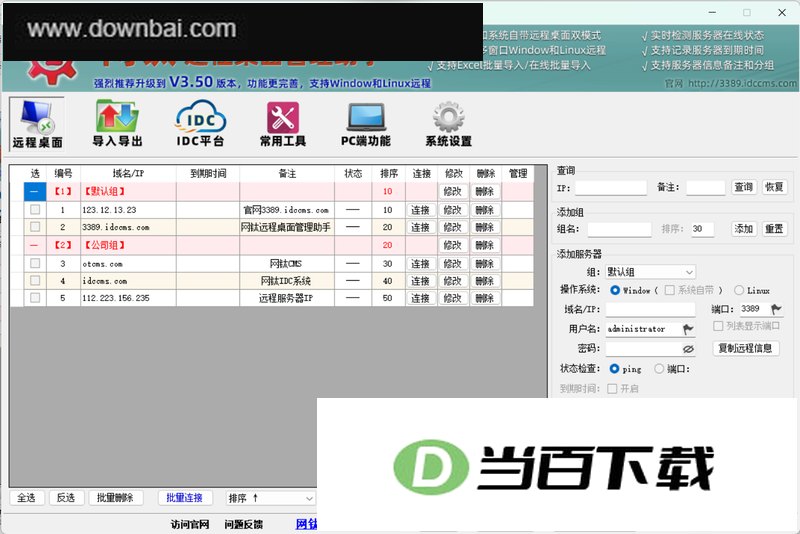Check the checkbox for row 3389.idccms.com

[35, 227]
